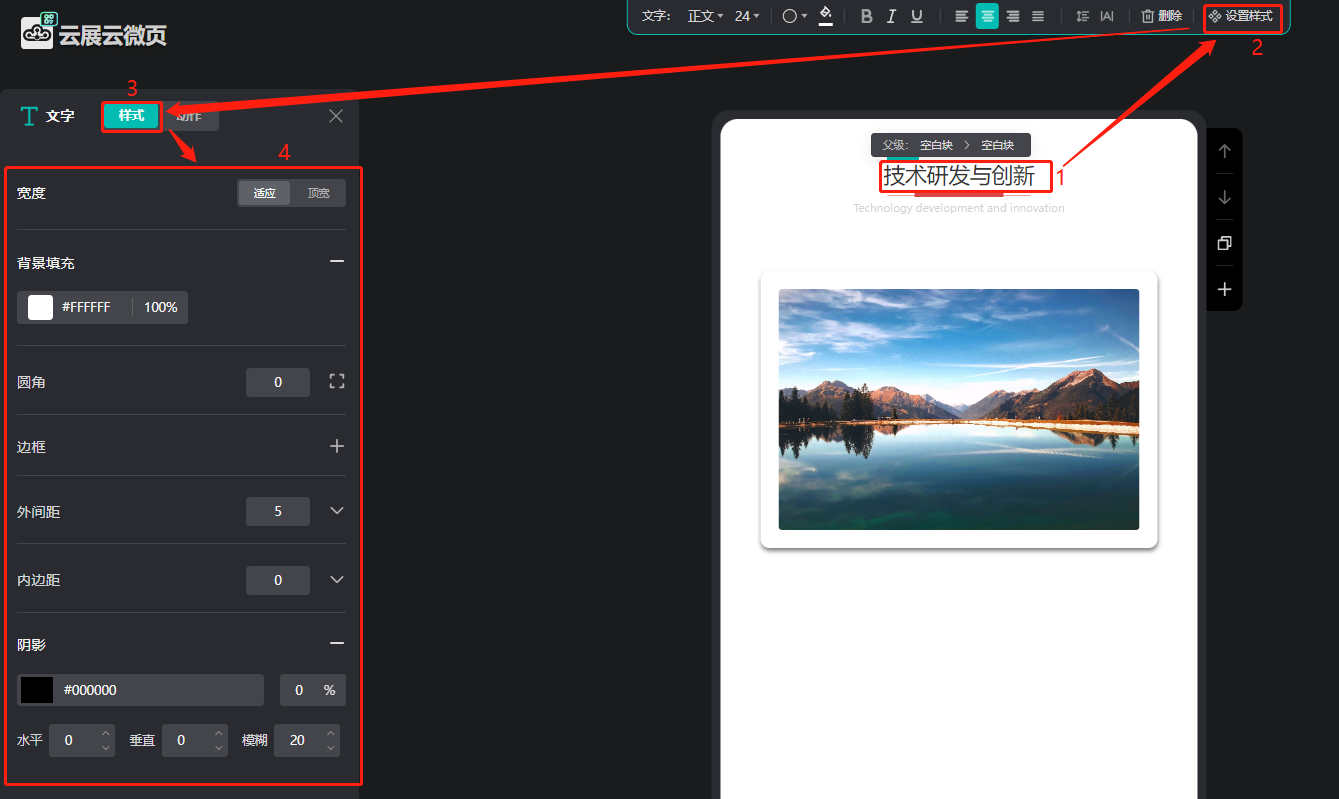Switch to the 动作 tab
The image size is (1339, 799).
coord(190,117)
